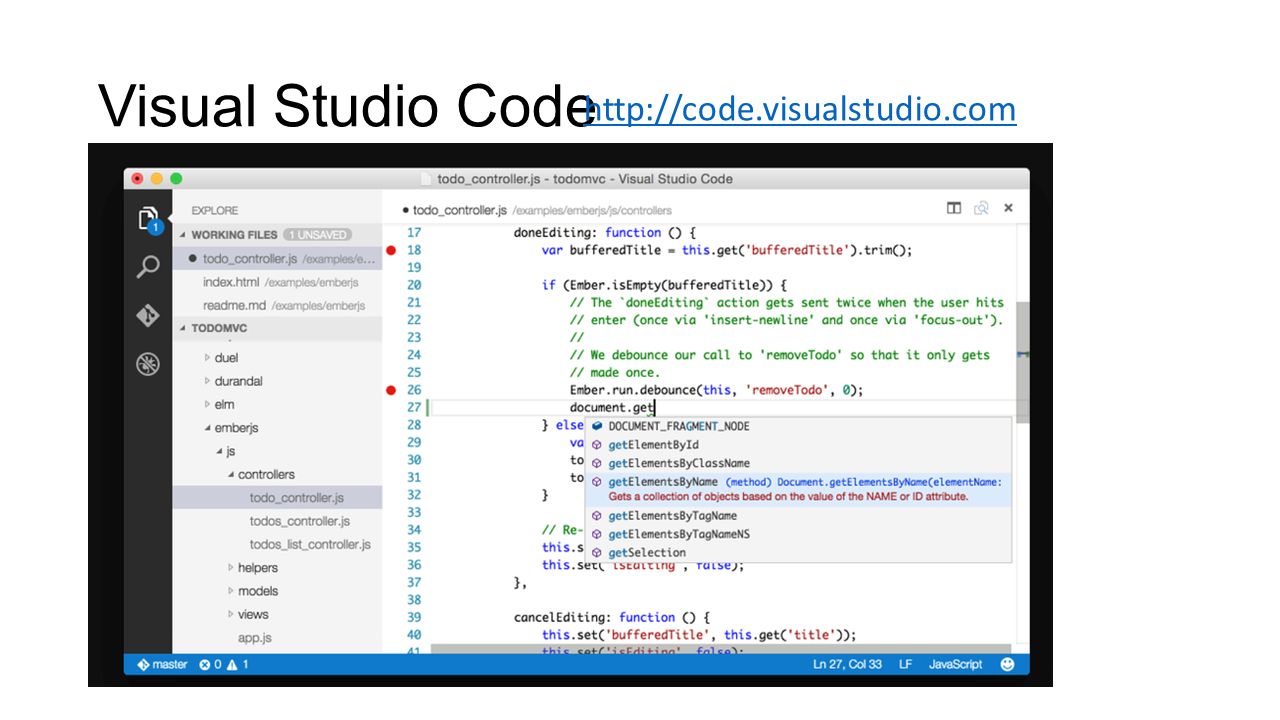Click the EXPLORE panel header

pos(215,211)
